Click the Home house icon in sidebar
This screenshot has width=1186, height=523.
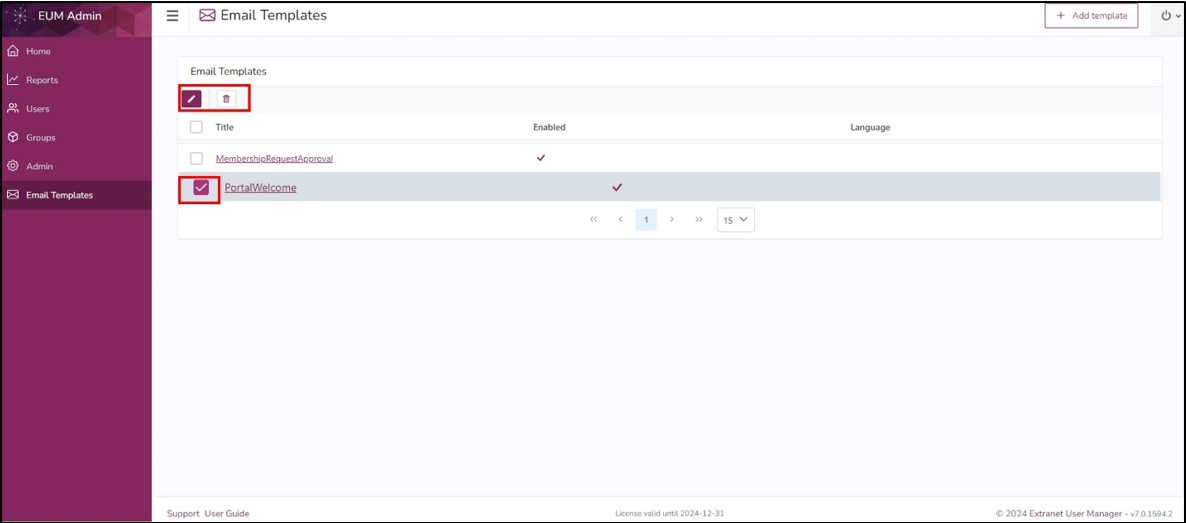[x=13, y=51]
